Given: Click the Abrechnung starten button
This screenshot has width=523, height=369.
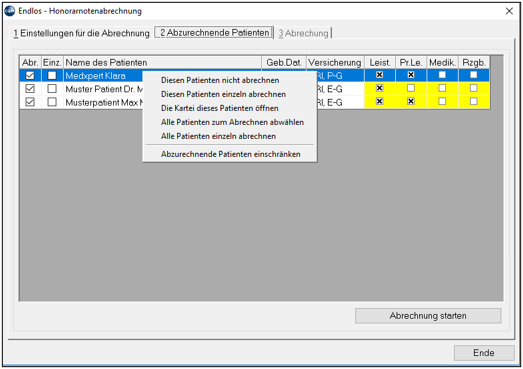Looking at the screenshot, I should pyautogui.click(x=428, y=316).
